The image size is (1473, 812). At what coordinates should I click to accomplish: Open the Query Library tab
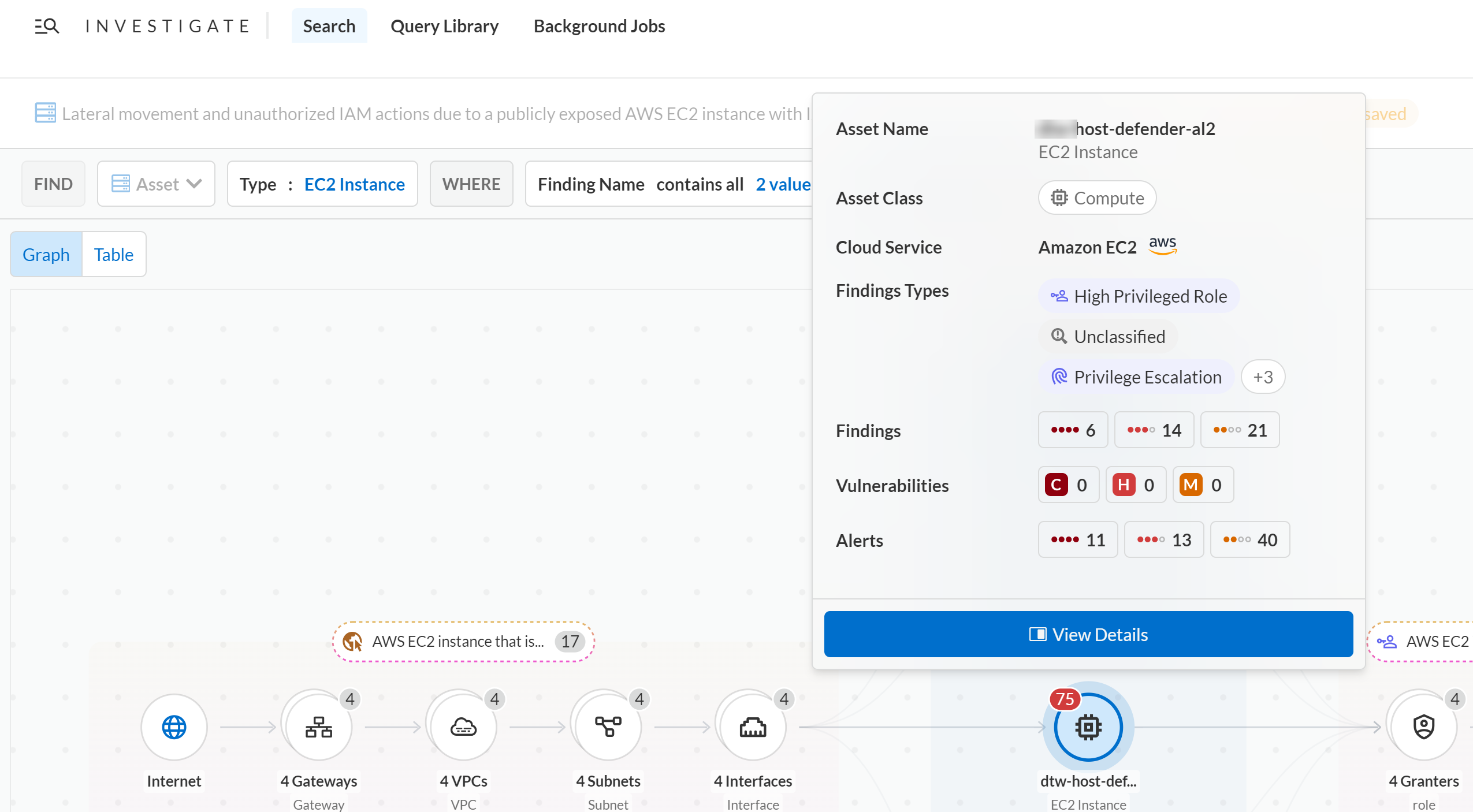tap(444, 26)
